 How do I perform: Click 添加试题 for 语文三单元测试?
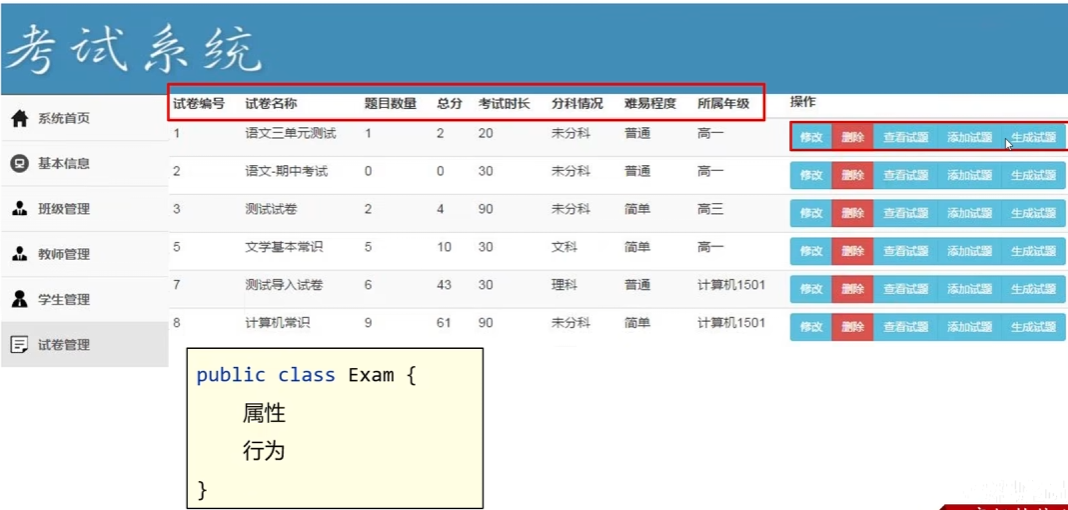point(969,137)
